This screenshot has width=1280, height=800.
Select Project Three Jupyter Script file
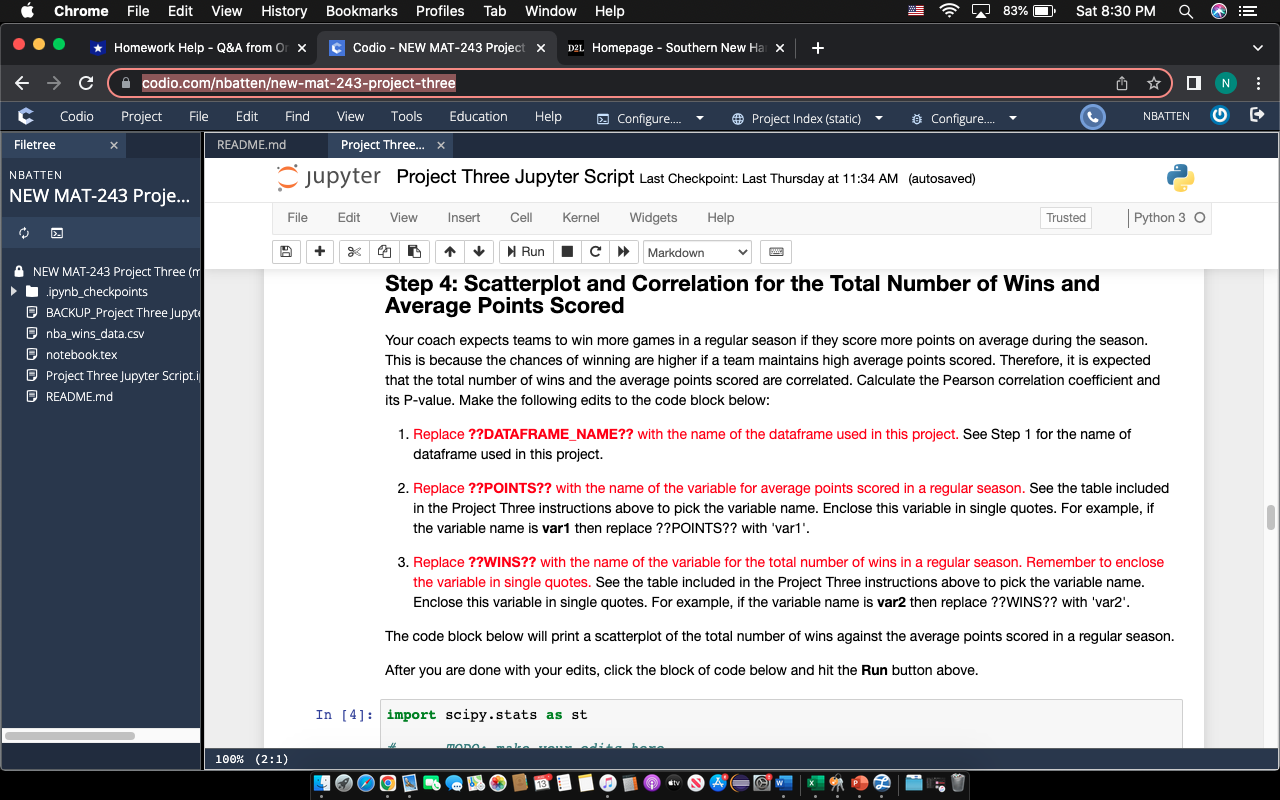123,376
